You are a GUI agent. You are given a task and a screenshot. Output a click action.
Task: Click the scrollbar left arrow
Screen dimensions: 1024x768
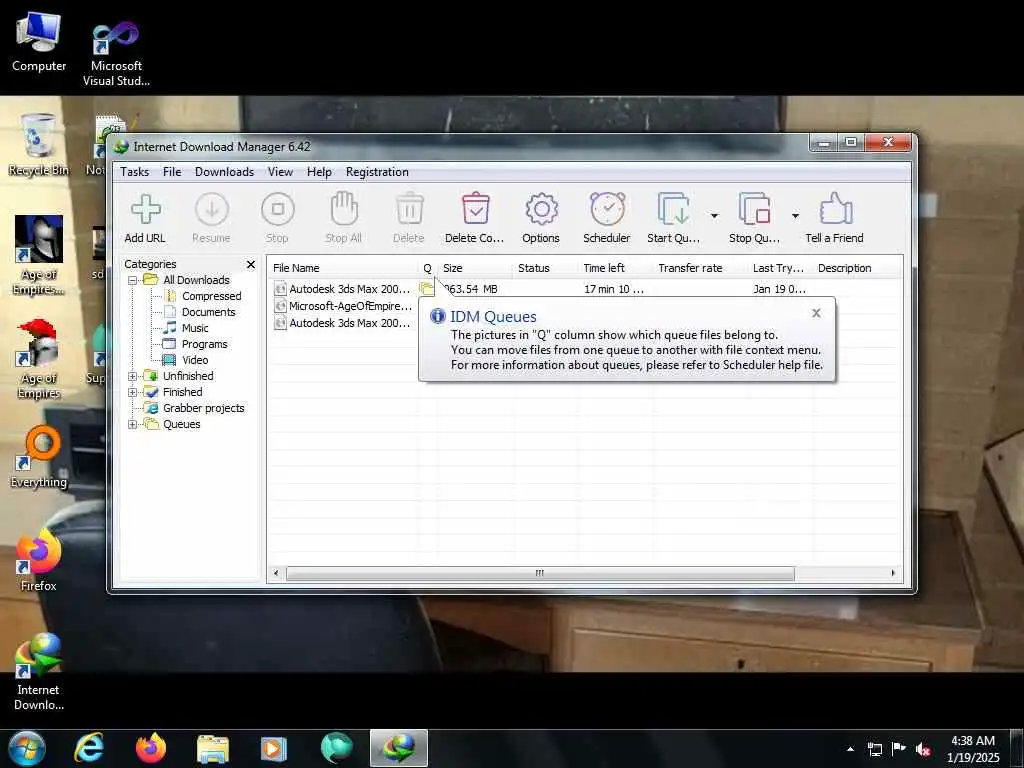click(x=276, y=573)
